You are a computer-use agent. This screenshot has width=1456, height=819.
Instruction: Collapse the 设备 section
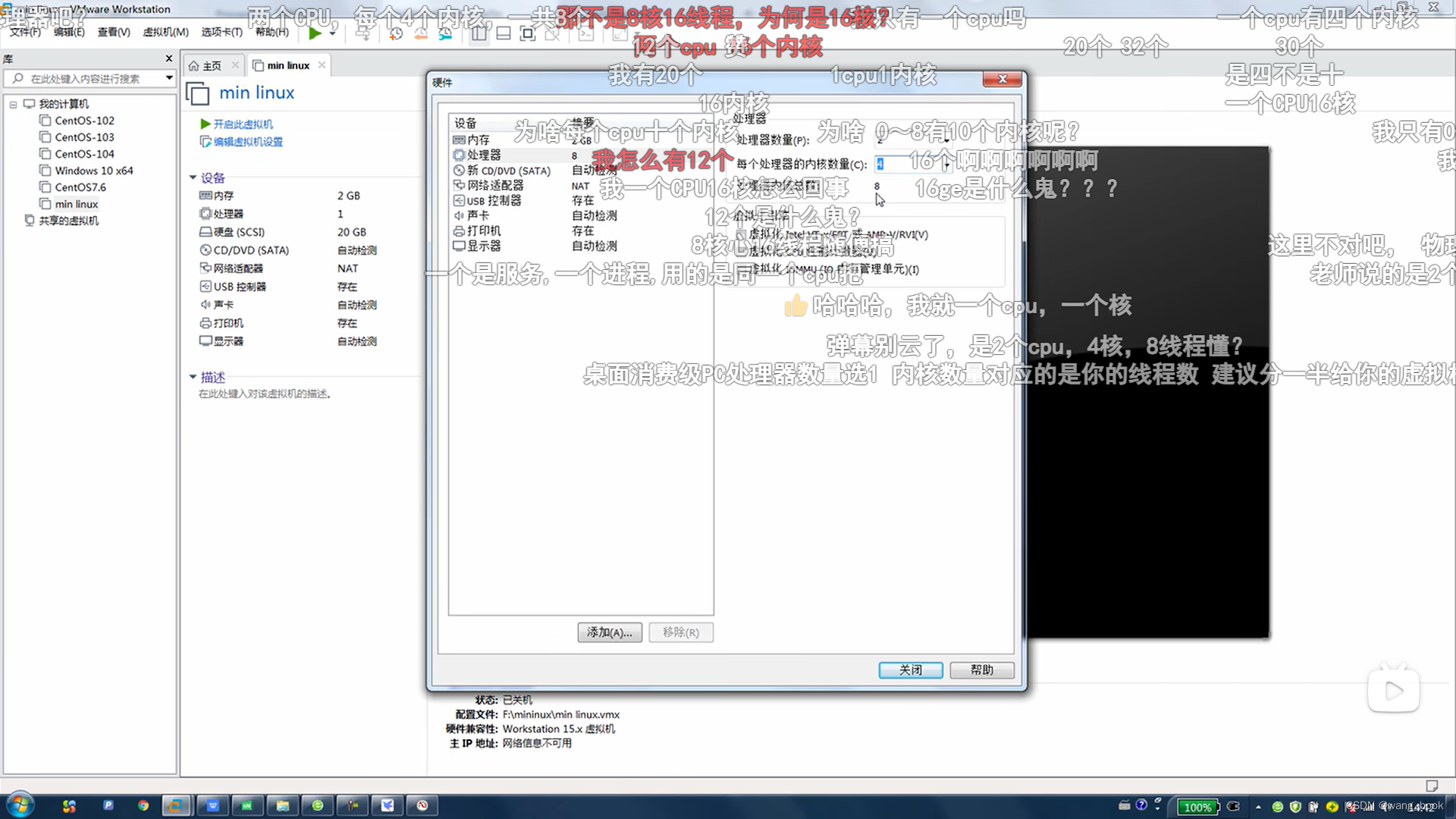(x=193, y=177)
